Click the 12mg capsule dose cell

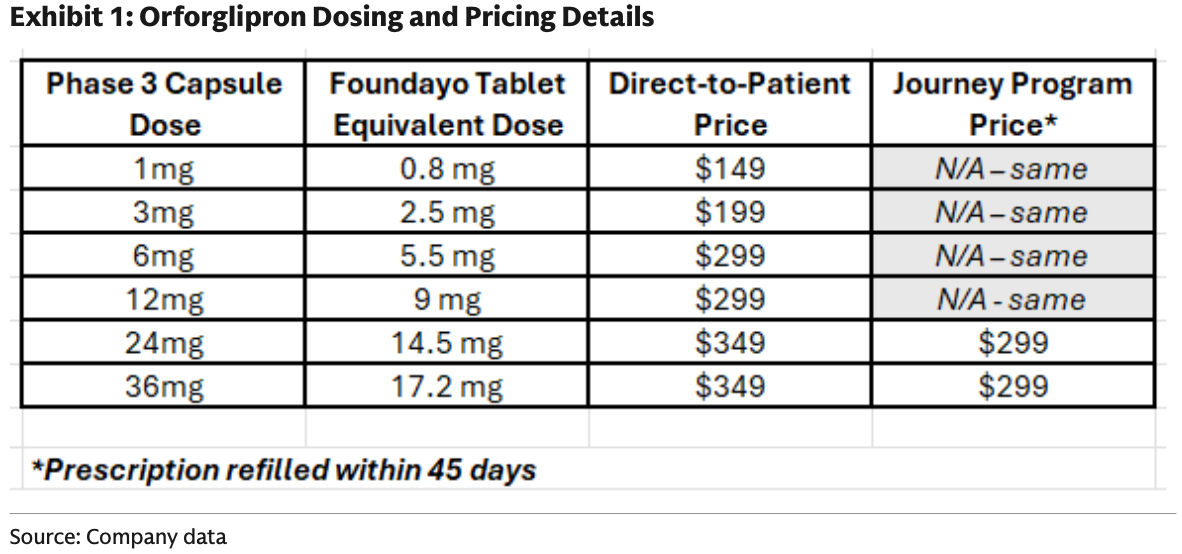point(164,299)
